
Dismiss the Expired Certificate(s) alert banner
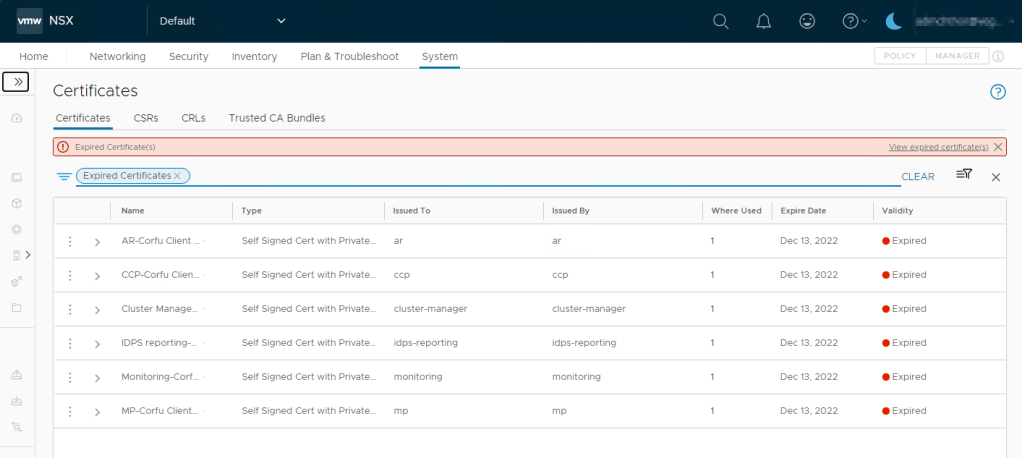[x=997, y=147]
